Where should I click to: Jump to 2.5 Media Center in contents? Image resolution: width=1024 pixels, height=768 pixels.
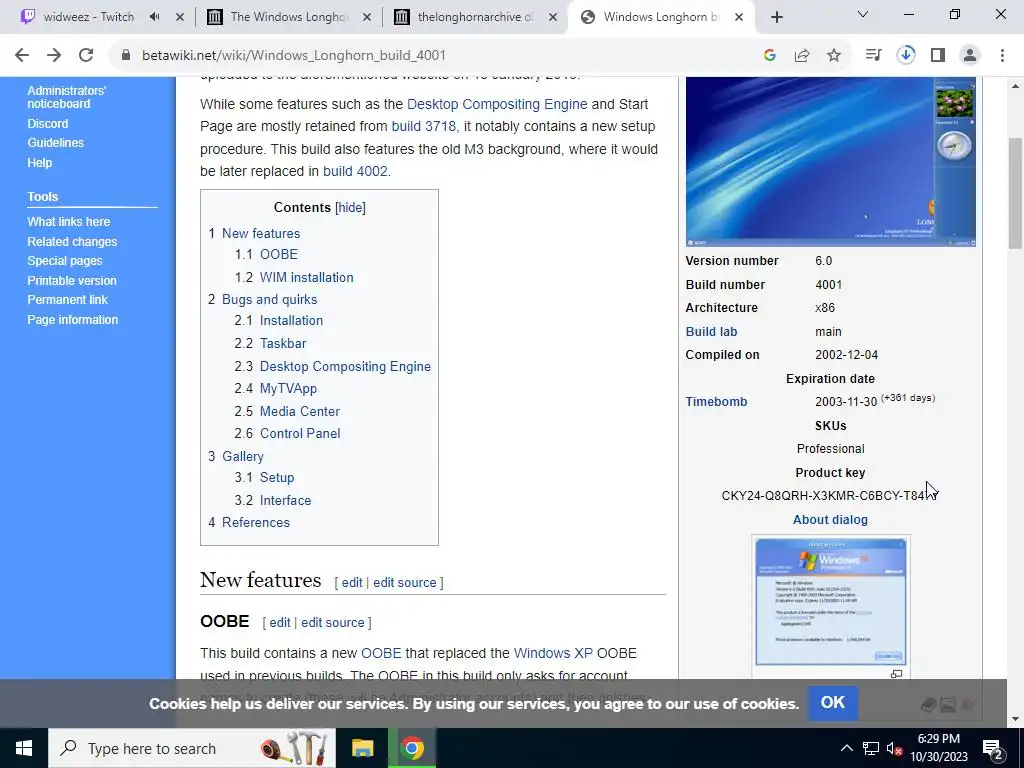pyautogui.click(x=287, y=411)
